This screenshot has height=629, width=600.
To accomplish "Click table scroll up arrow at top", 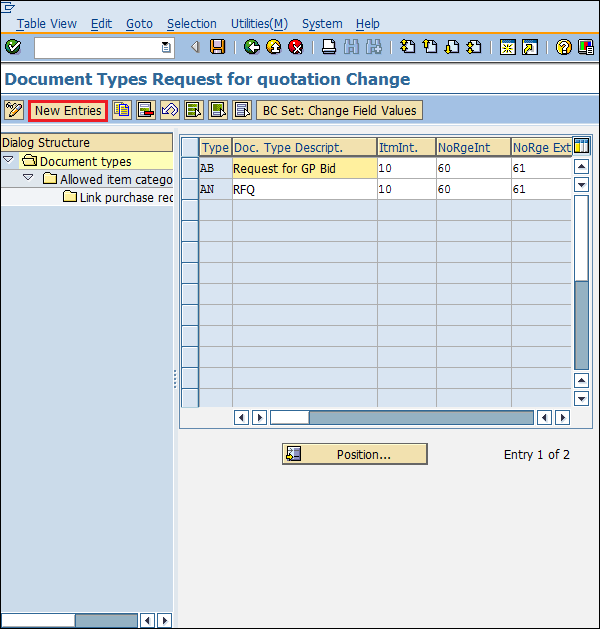I will [x=581, y=166].
